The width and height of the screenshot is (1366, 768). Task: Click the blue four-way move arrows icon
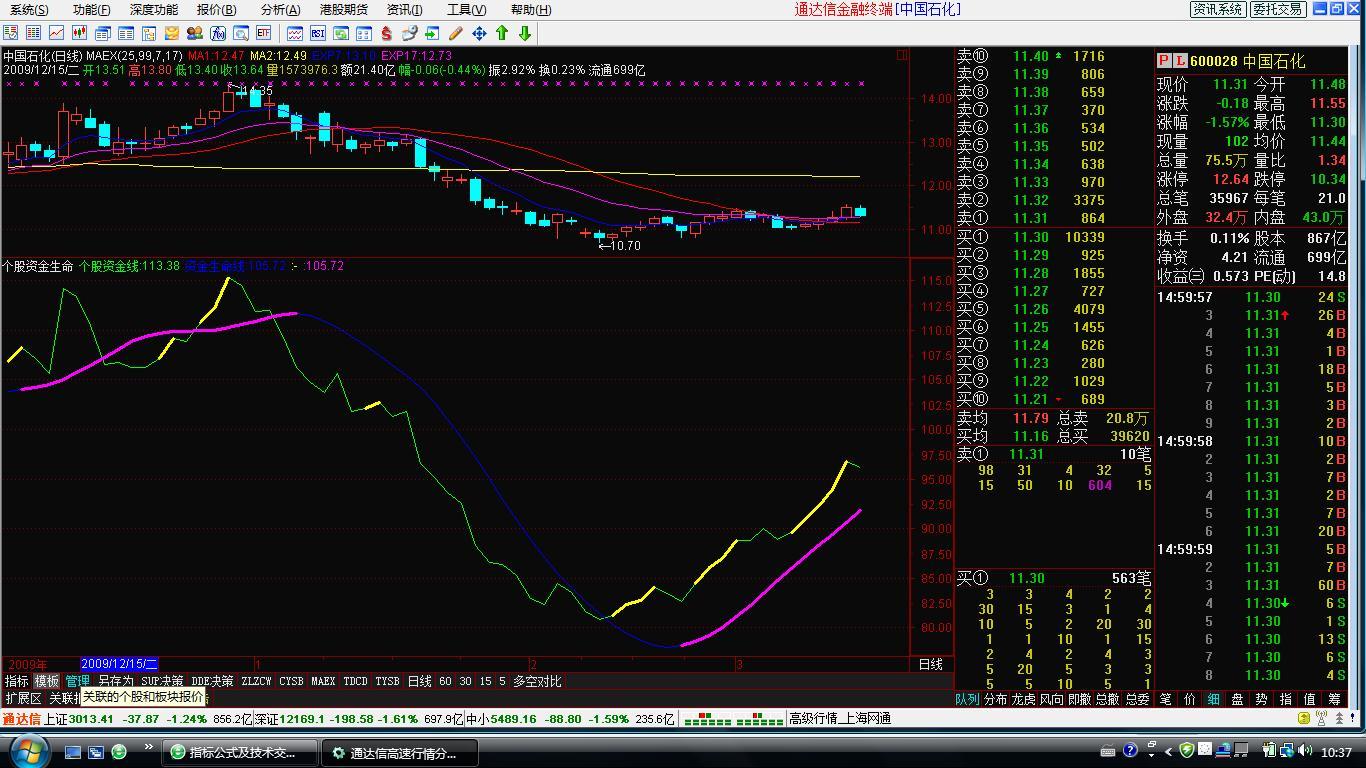click(x=479, y=33)
